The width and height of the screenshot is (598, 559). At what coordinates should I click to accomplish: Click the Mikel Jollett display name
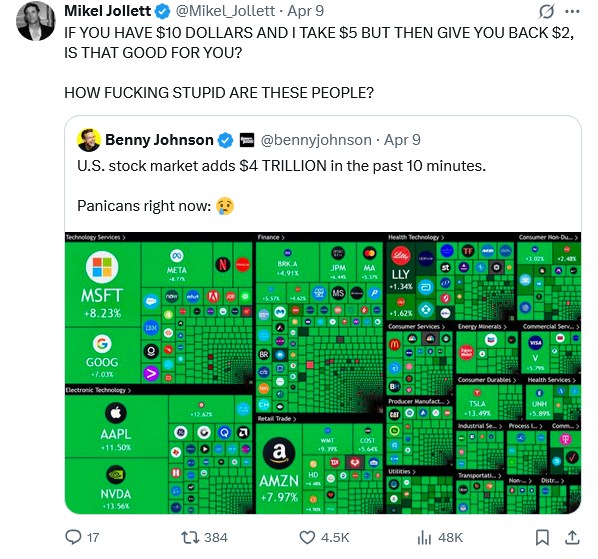[108, 11]
